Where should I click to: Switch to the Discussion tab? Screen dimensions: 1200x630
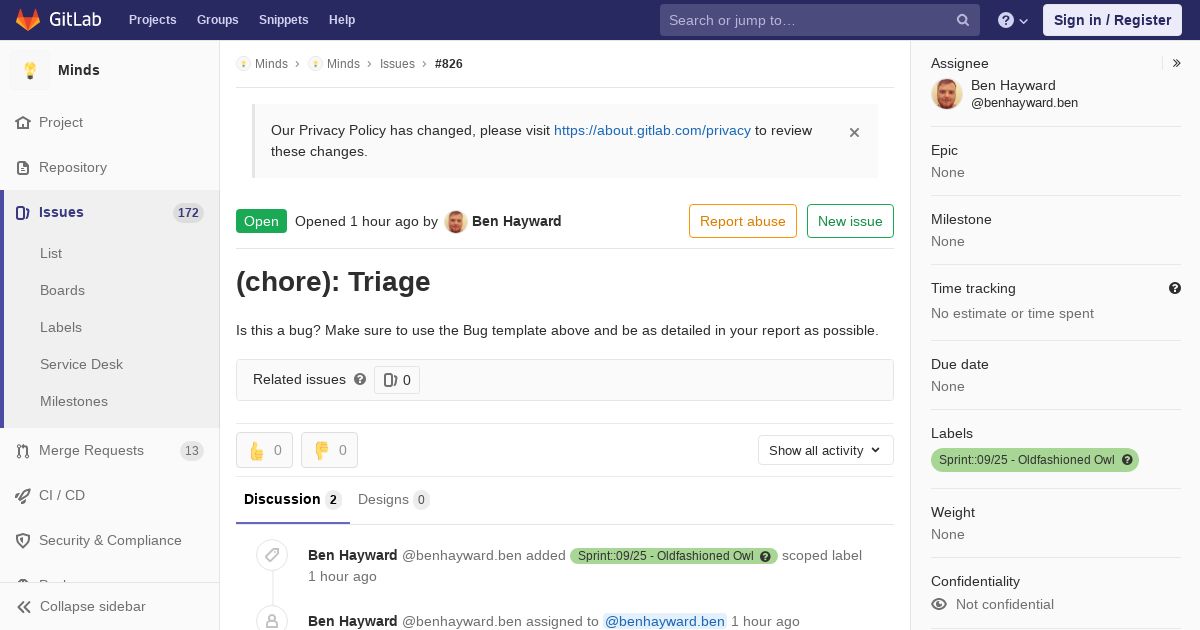click(x=293, y=499)
